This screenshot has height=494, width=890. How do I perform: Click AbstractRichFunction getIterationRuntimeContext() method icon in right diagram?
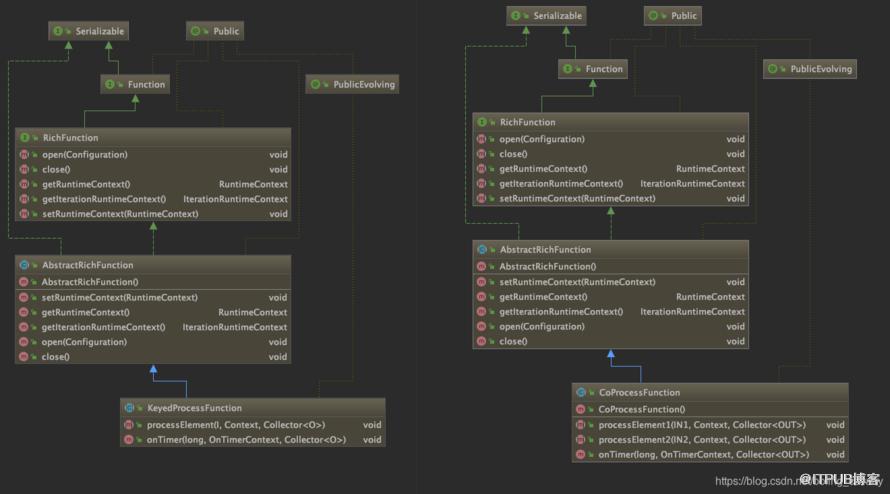point(481,312)
